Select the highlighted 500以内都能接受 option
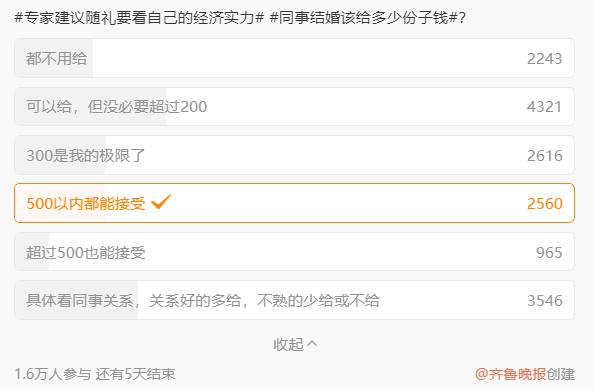The image size is (596, 391). pyautogui.click(x=294, y=203)
